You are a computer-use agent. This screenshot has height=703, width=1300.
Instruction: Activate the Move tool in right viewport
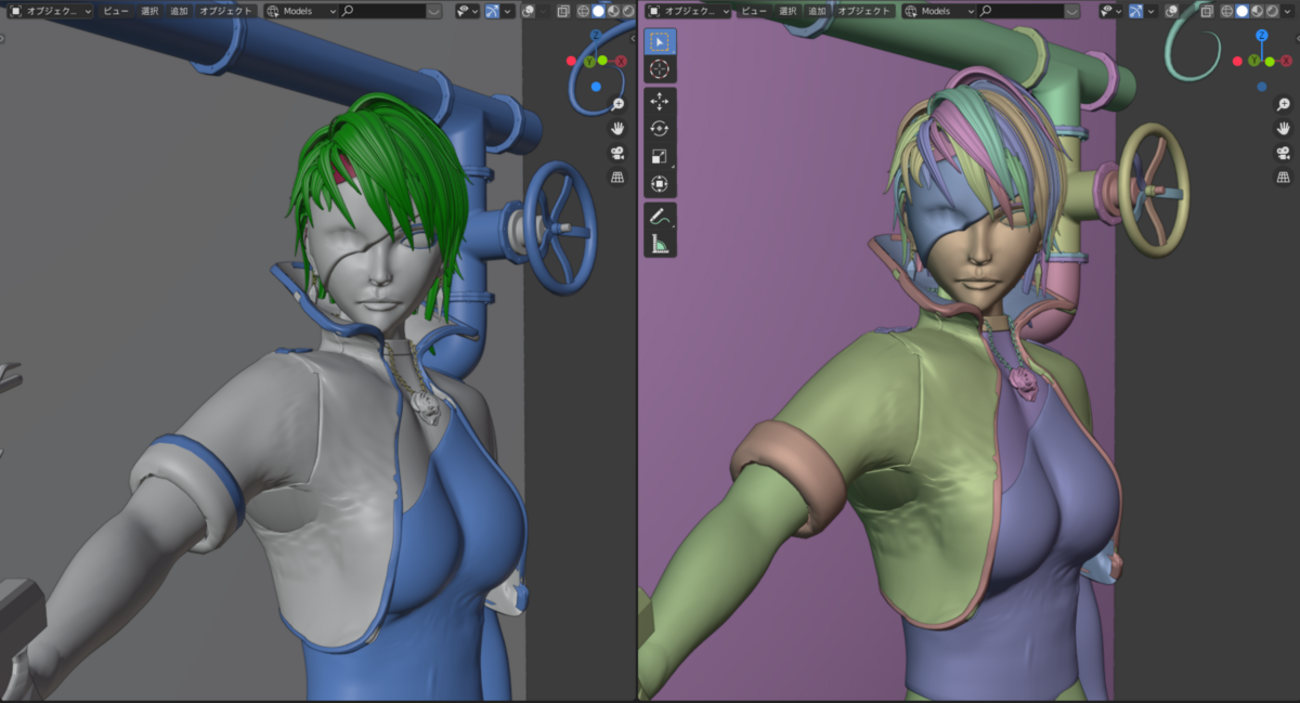659,102
